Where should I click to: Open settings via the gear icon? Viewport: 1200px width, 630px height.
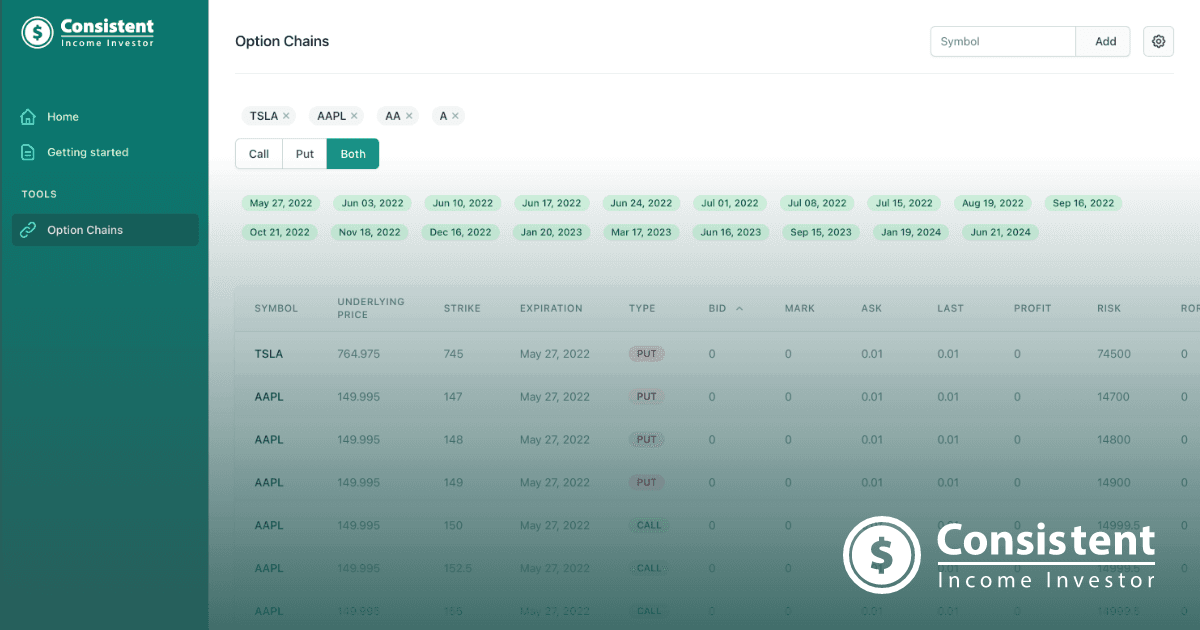point(1158,41)
